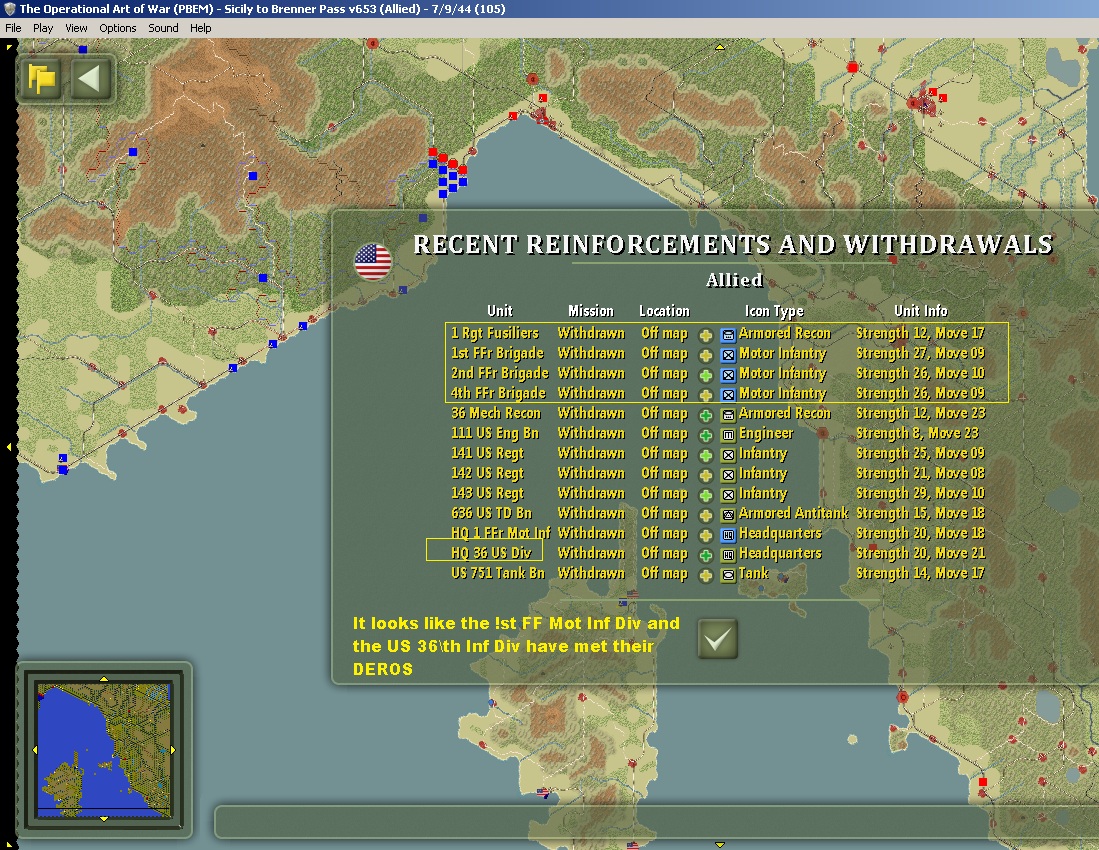Click the left arrow back button
This screenshot has width=1099, height=850.
pyautogui.click(x=90, y=78)
